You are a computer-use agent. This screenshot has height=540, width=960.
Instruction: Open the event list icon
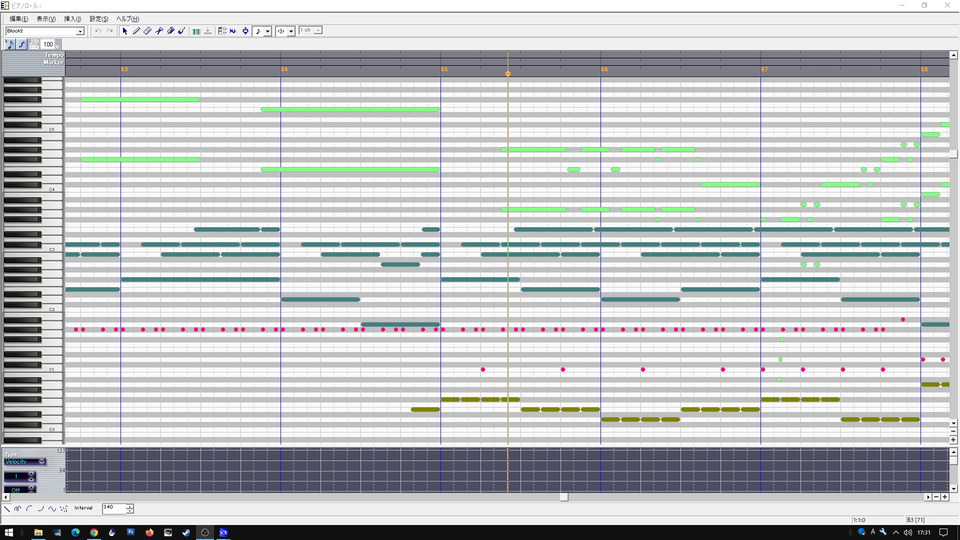(222, 31)
